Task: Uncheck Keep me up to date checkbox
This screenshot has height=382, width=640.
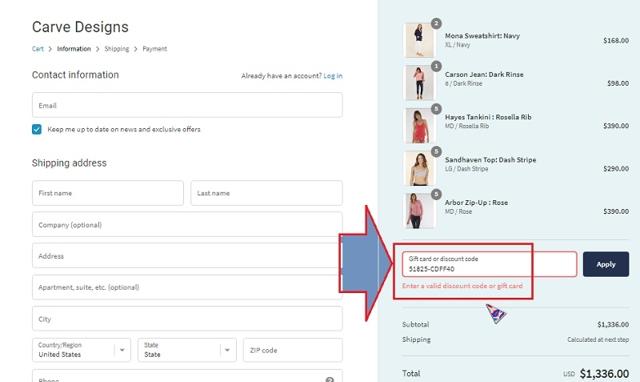Action: tap(37, 129)
